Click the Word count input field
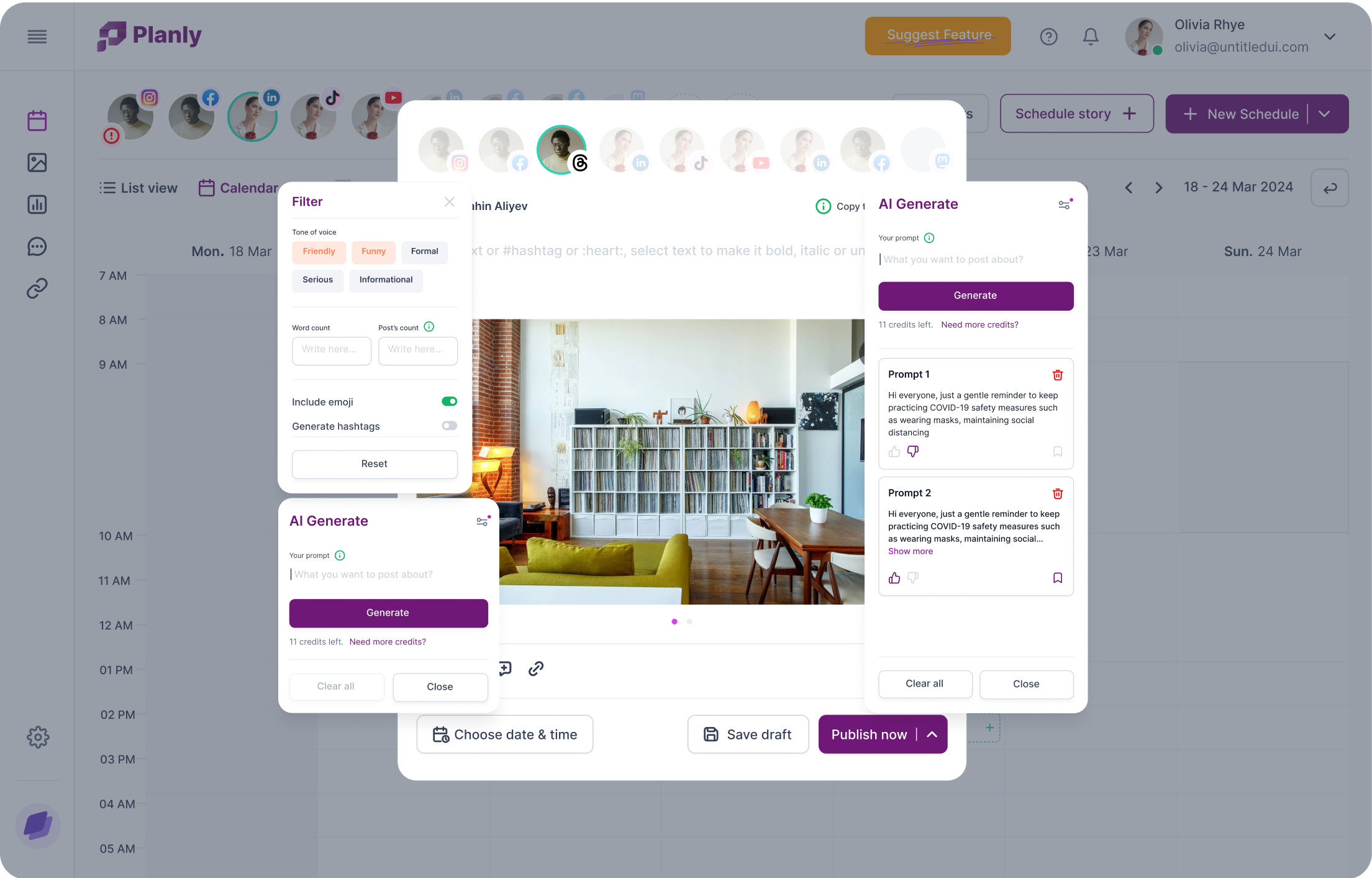Image resolution: width=1372 pixels, height=878 pixels. click(x=331, y=349)
